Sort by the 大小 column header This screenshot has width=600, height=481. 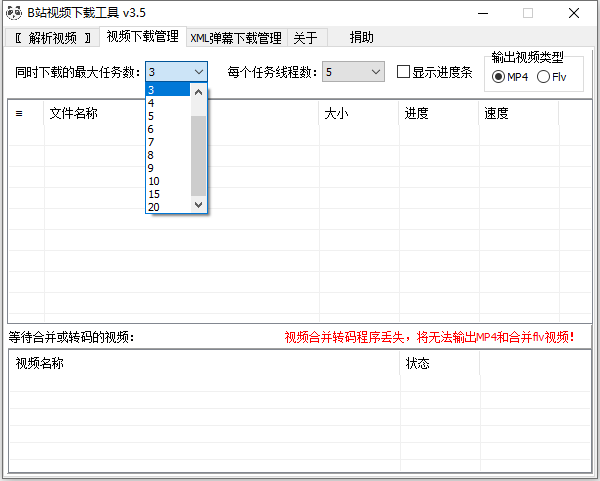(359, 113)
